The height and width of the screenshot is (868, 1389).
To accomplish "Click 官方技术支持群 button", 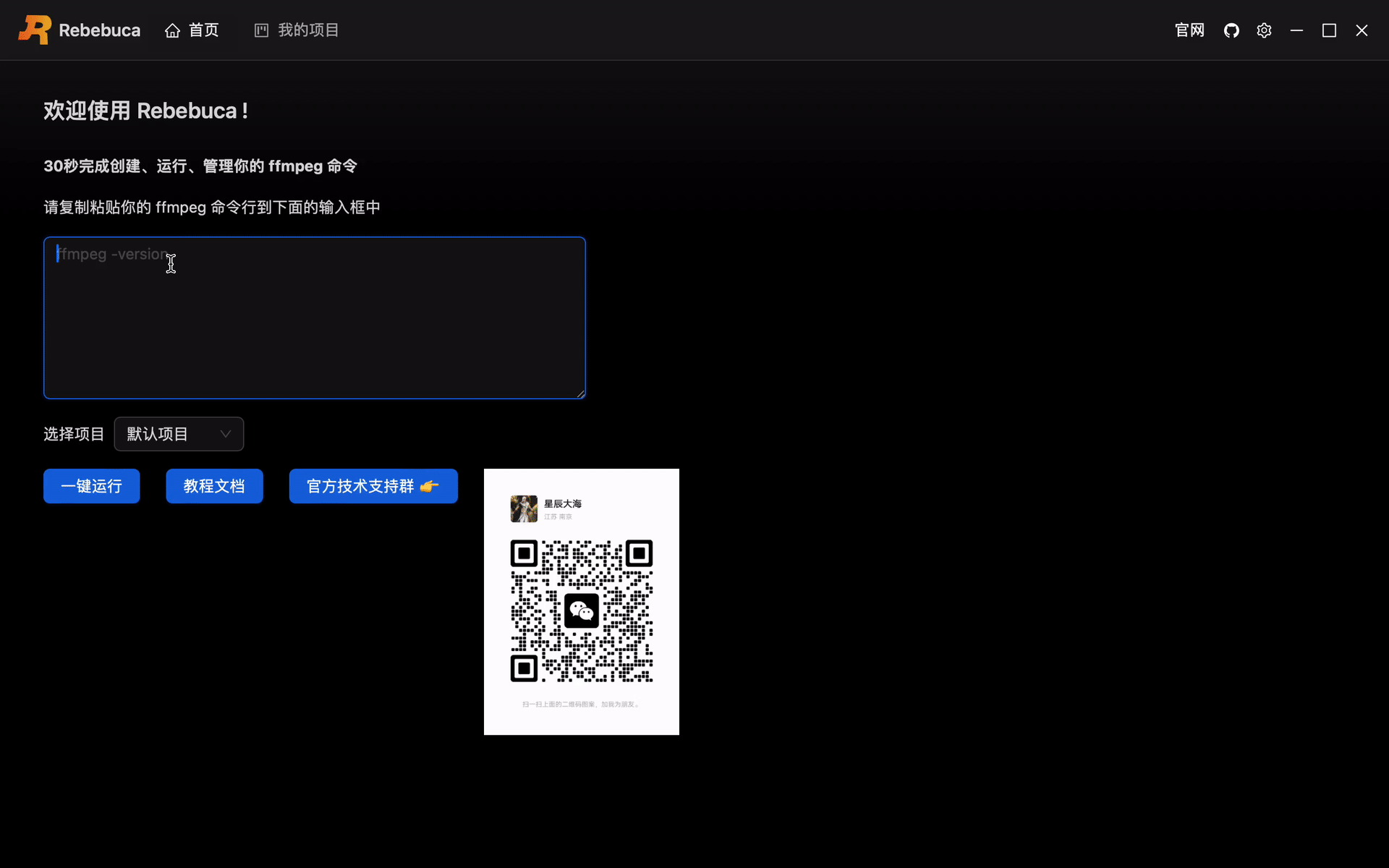I will click(362, 486).
